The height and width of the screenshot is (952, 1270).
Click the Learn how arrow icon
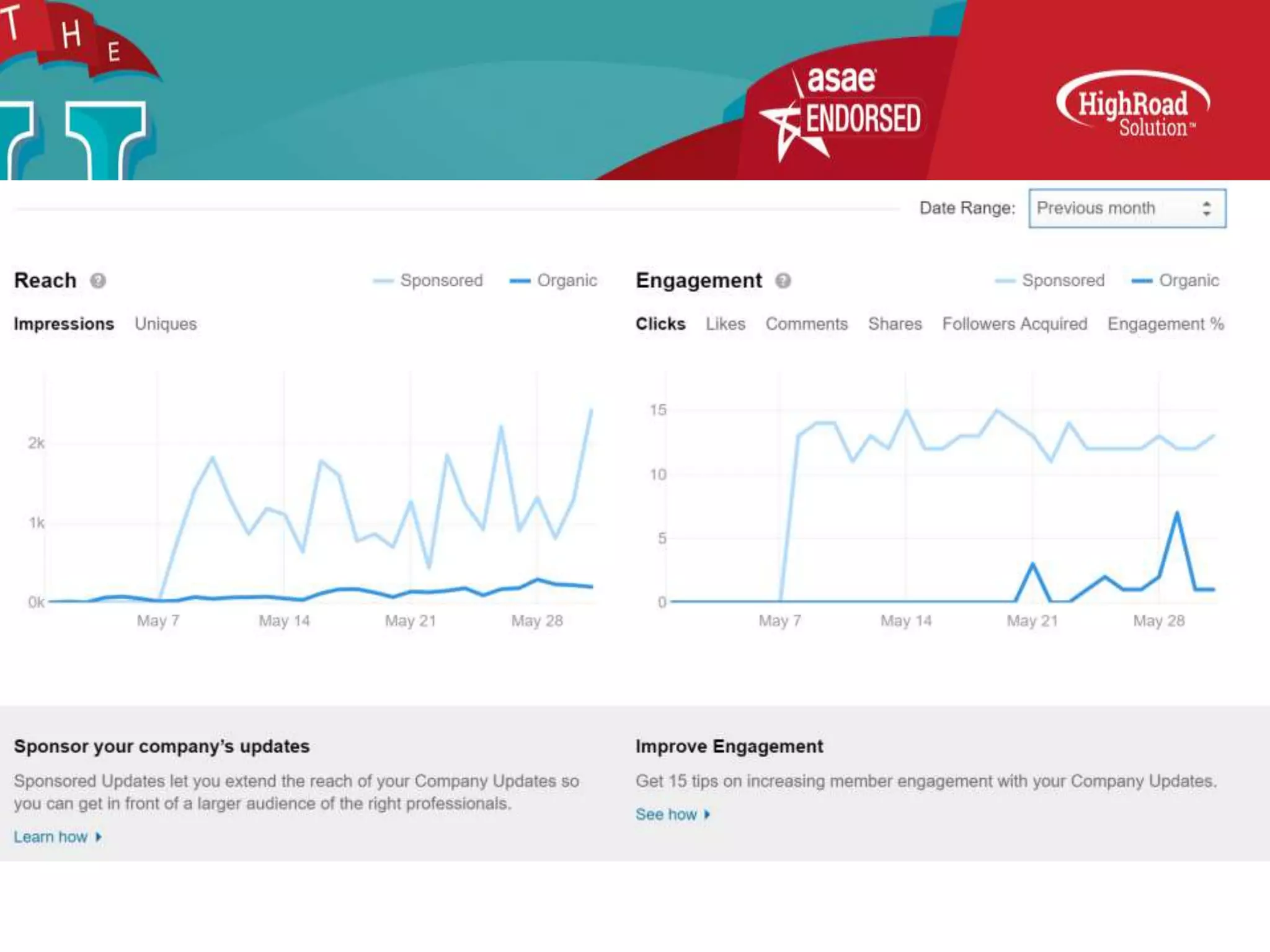99,837
